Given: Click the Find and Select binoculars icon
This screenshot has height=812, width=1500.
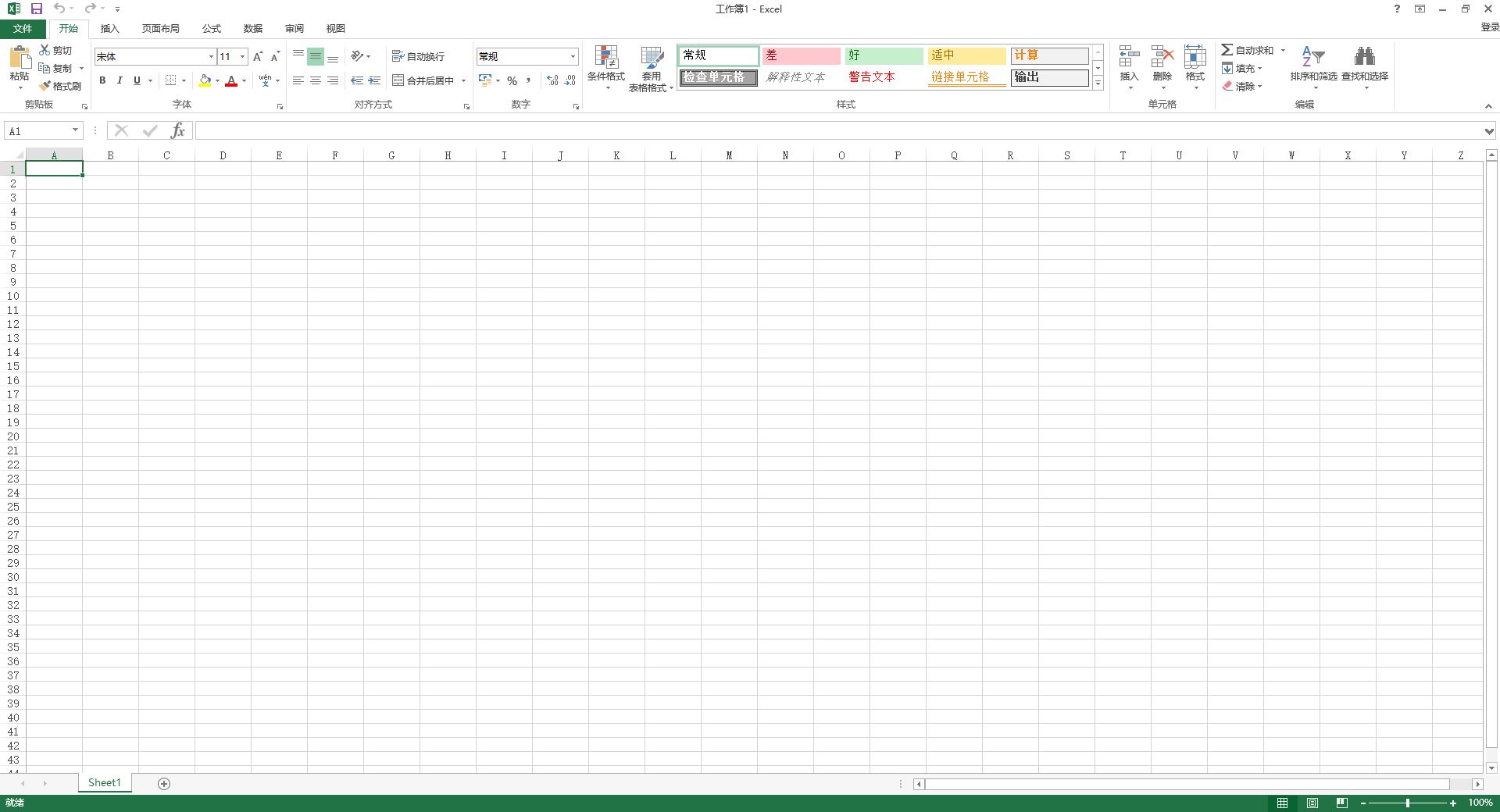Looking at the screenshot, I should tap(1364, 57).
